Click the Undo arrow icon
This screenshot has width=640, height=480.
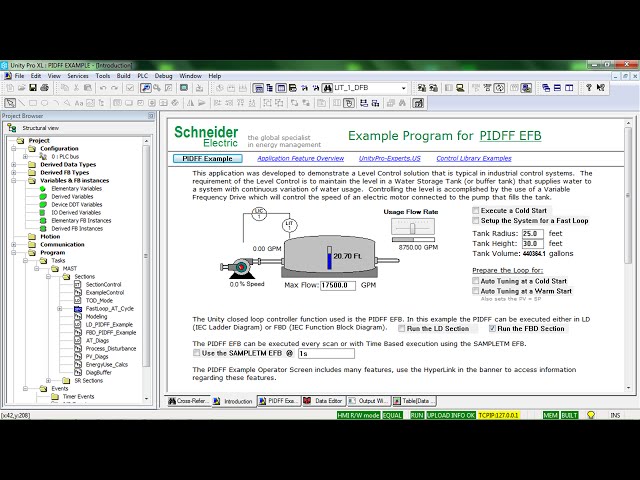103,88
